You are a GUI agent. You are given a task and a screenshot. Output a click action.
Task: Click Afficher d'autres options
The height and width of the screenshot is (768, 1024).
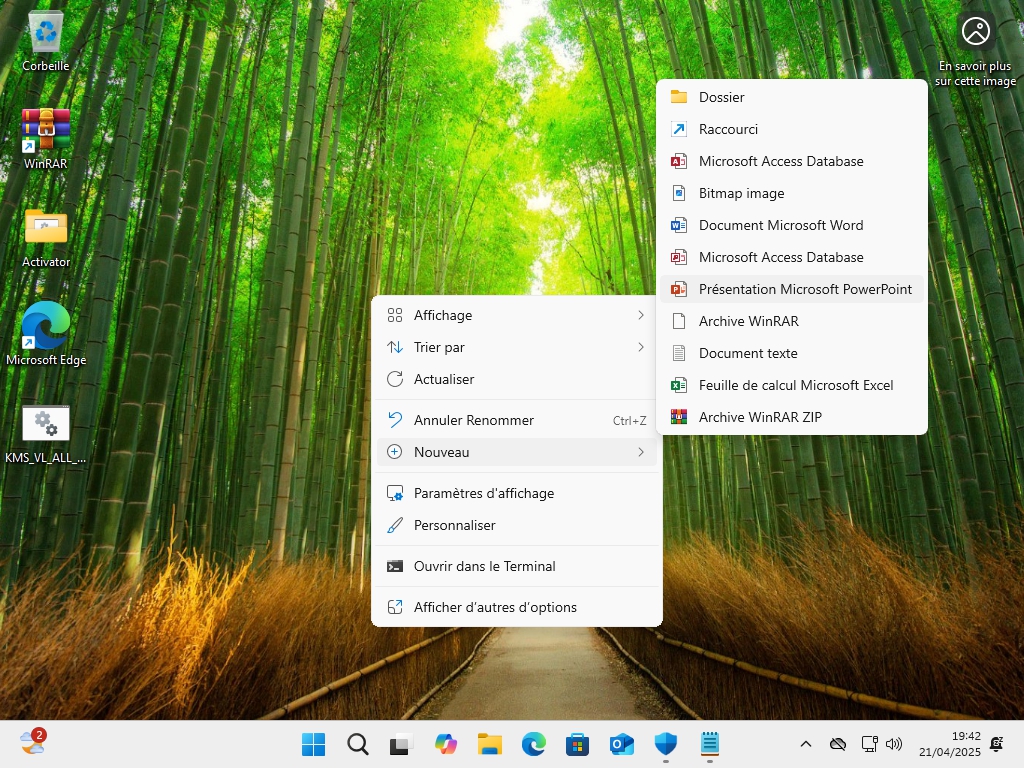[x=495, y=607]
